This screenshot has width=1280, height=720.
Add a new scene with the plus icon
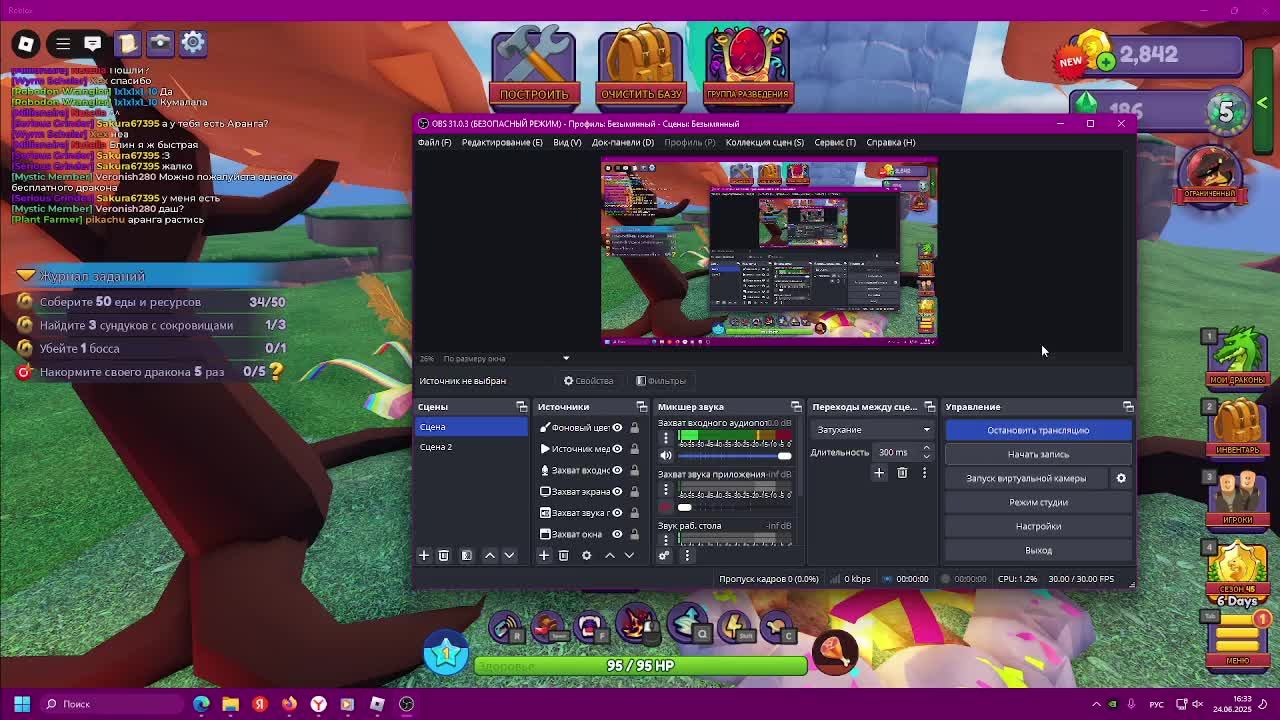424,555
